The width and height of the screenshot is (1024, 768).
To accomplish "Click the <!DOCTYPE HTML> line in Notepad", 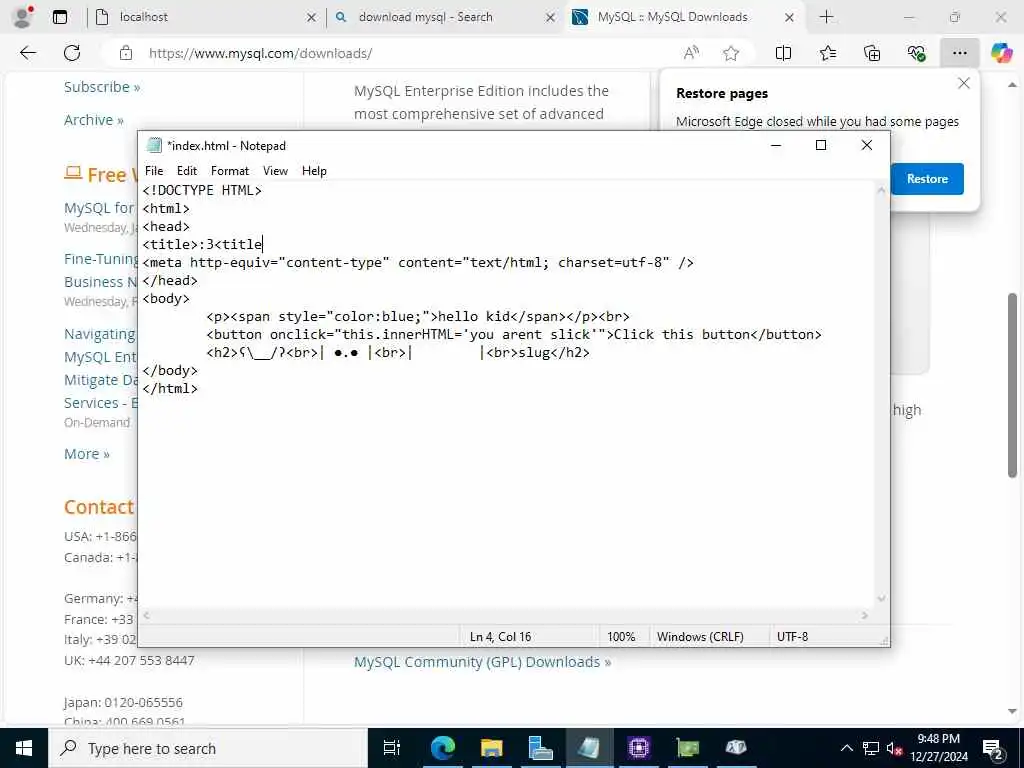I will tap(202, 190).
